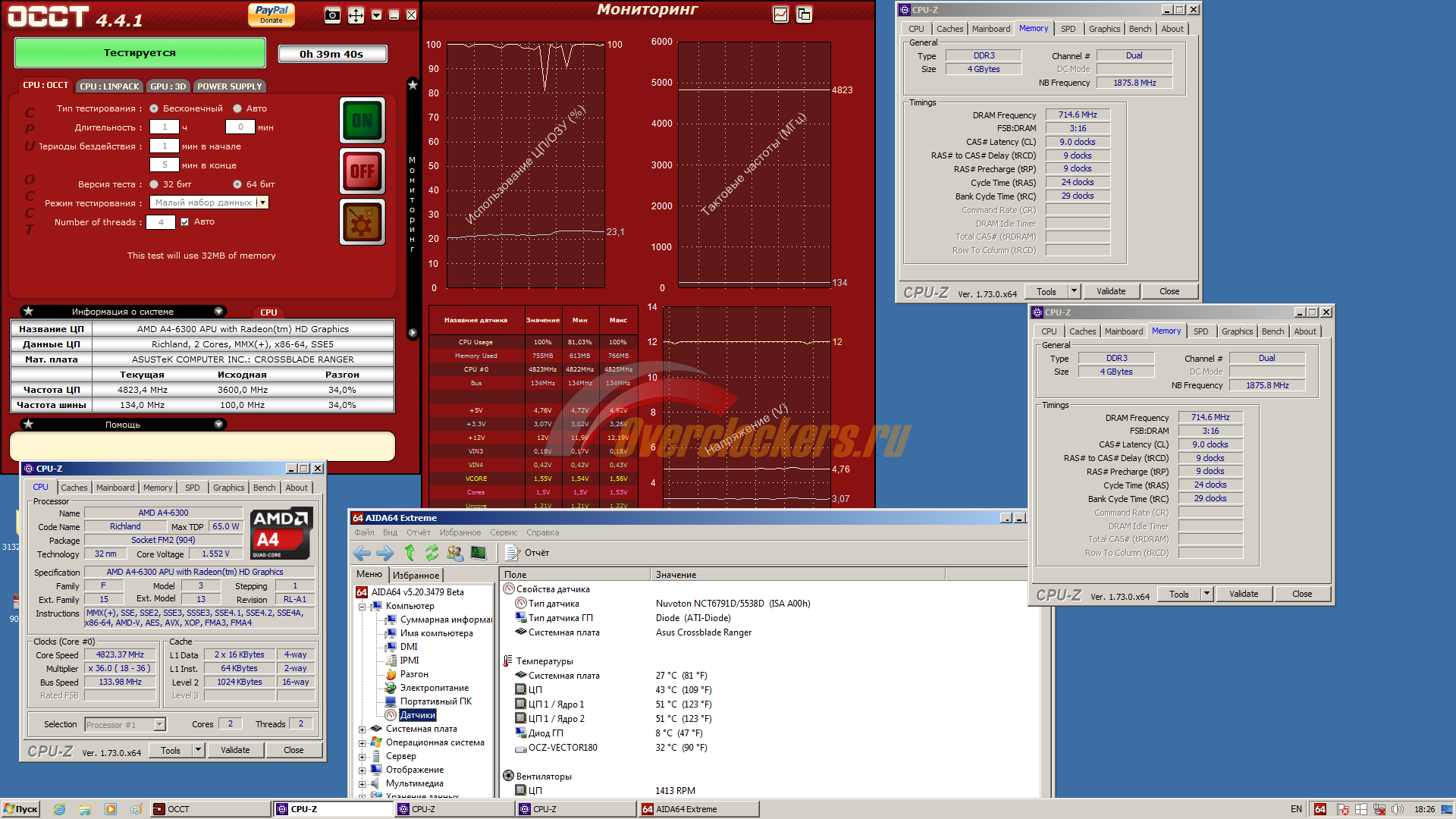Select the Авто test type radio button
This screenshot has width=1456, height=819.
[x=237, y=108]
